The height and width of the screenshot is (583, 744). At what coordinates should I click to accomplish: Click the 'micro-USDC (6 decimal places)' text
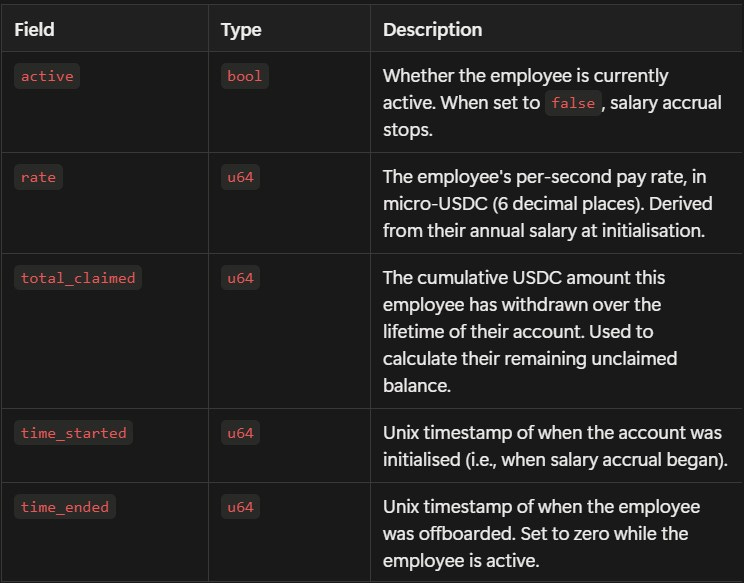(495, 203)
